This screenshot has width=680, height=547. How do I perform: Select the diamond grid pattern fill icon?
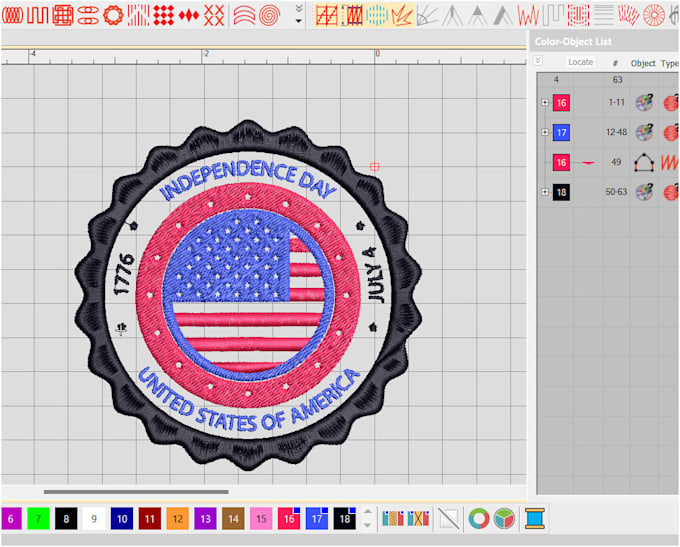click(163, 16)
